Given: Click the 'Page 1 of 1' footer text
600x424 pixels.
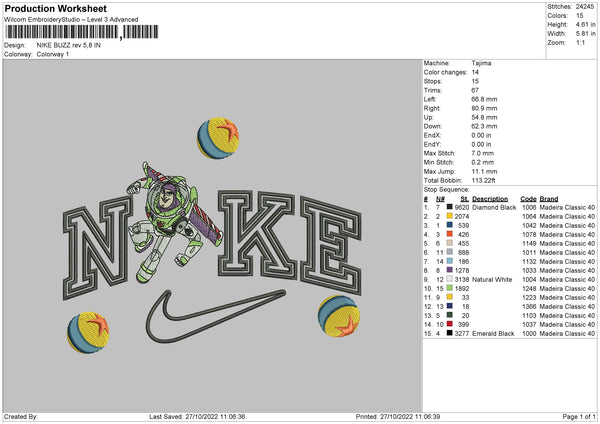Looking at the screenshot, I should [579, 416].
